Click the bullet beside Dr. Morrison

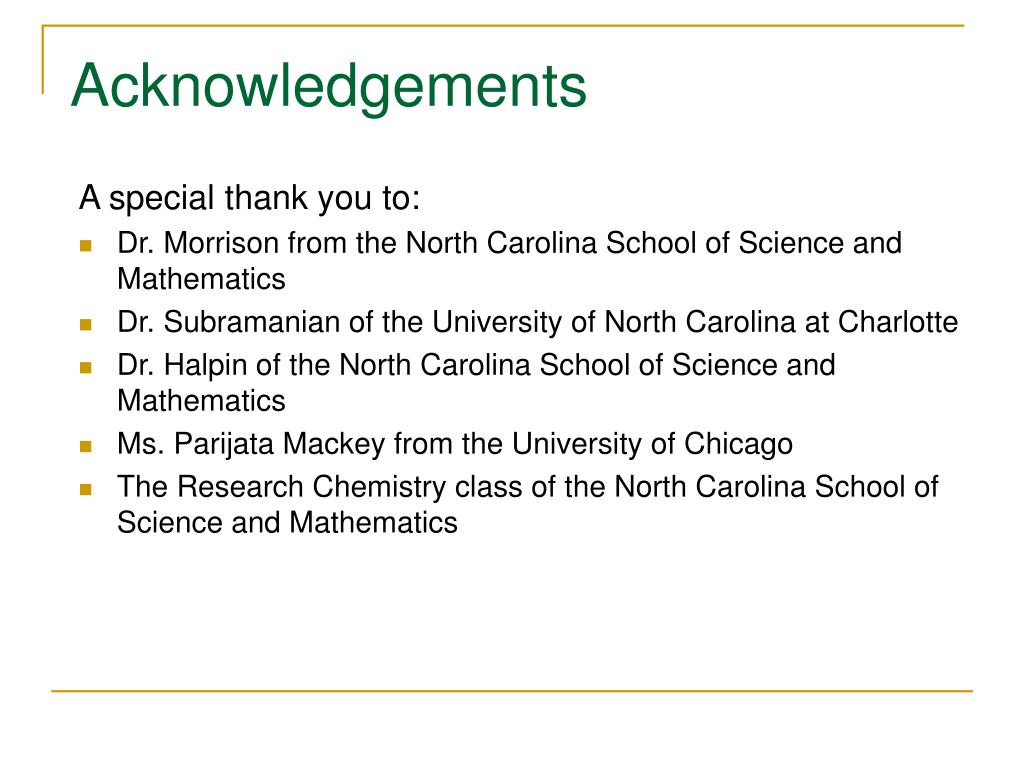pos(86,246)
